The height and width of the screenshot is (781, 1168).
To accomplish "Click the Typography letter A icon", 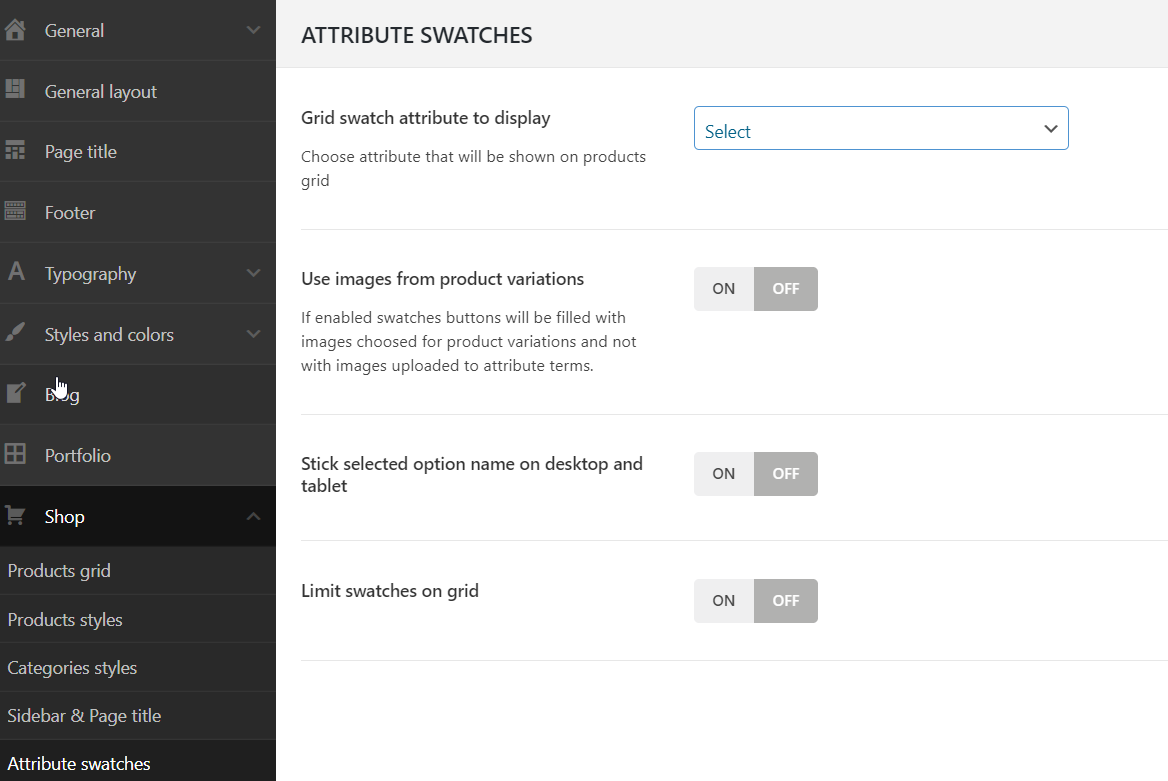I will tap(15, 272).
